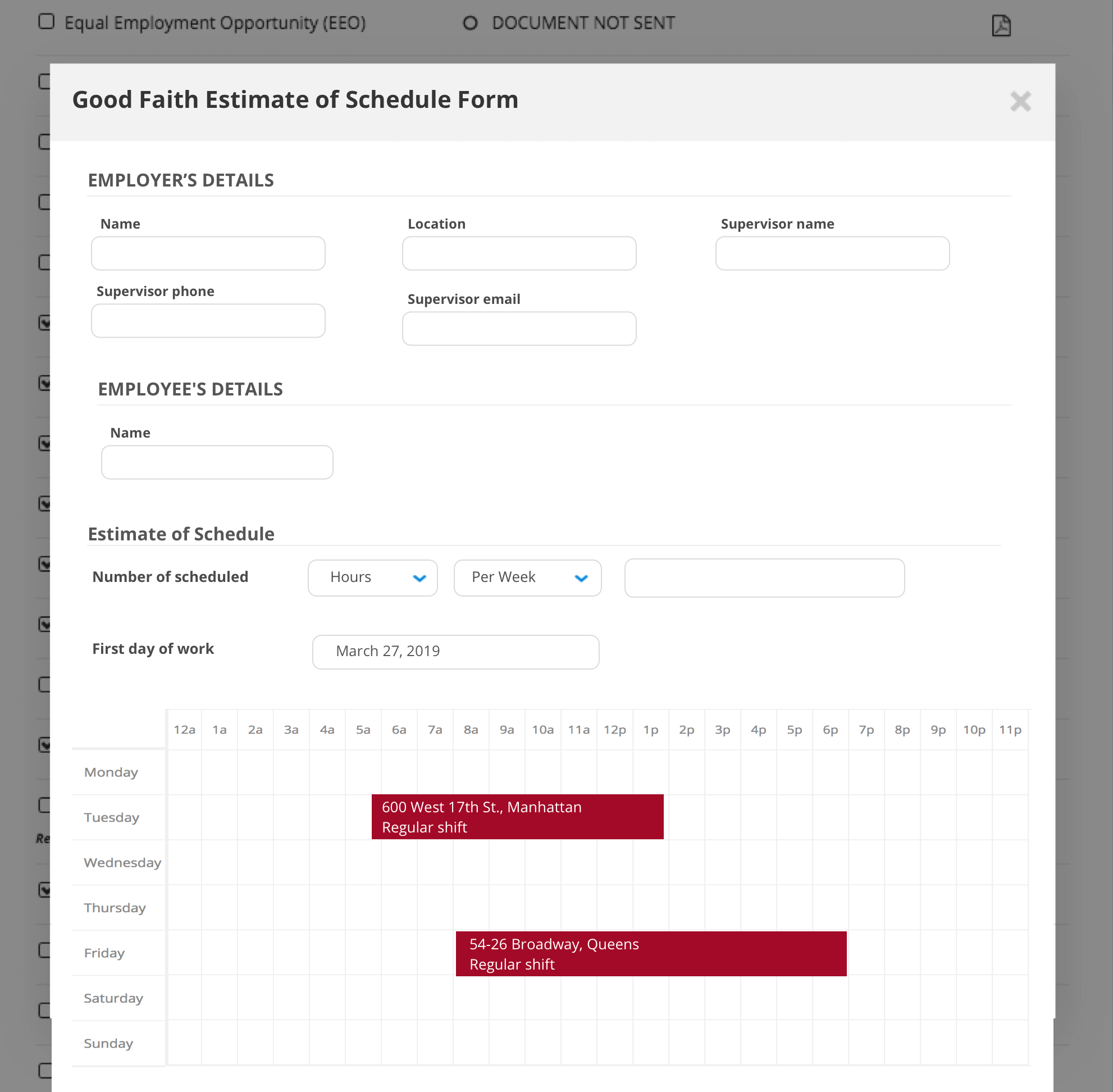Screen dimensions: 1113x1092
Task: Click the 12a column header
Action: (185, 730)
